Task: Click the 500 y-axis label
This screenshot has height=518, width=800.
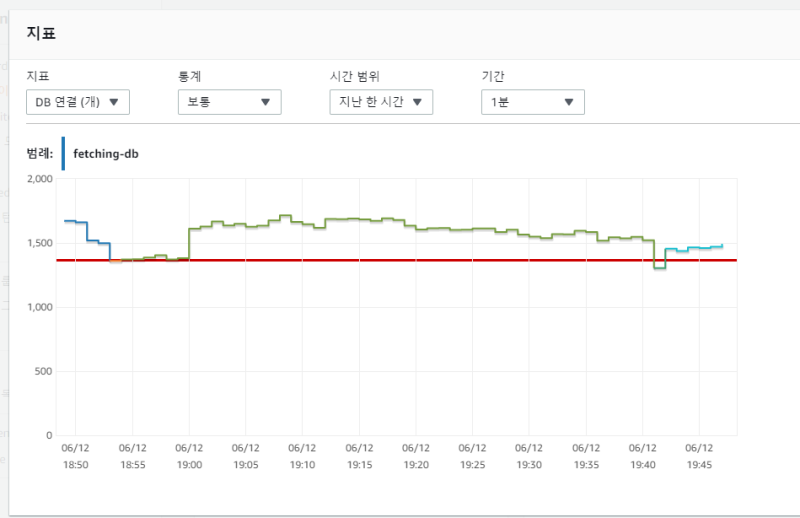Action: coord(42,371)
